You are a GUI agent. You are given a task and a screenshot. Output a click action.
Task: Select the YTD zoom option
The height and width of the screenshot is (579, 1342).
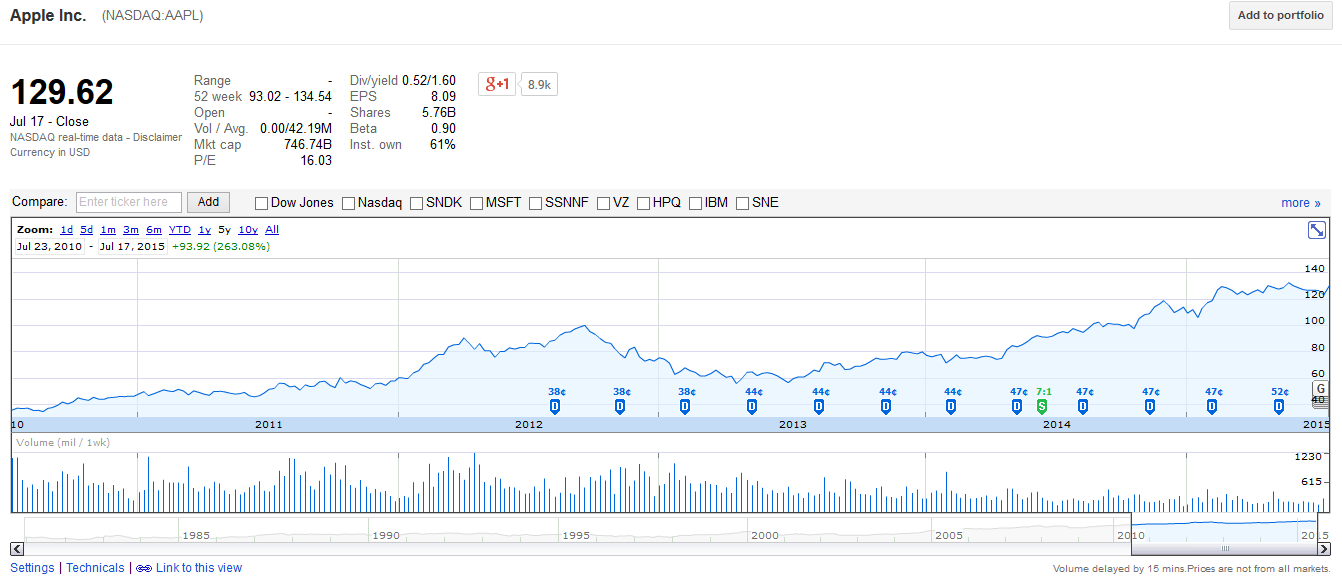[180, 230]
